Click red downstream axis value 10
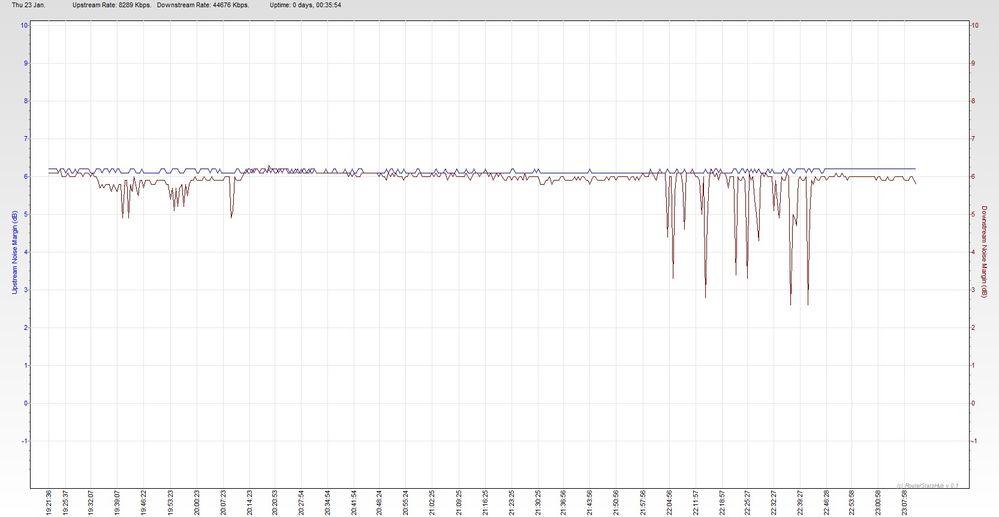This screenshot has width=999, height=517. 974,25
